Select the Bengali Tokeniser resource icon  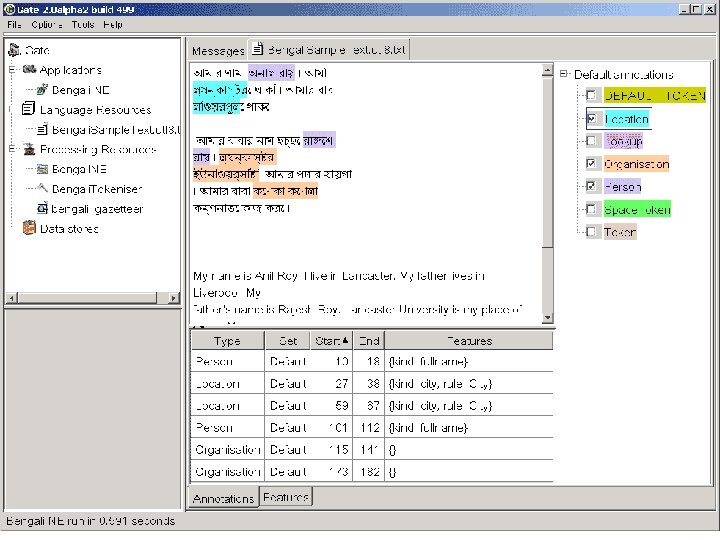(42, 189)
